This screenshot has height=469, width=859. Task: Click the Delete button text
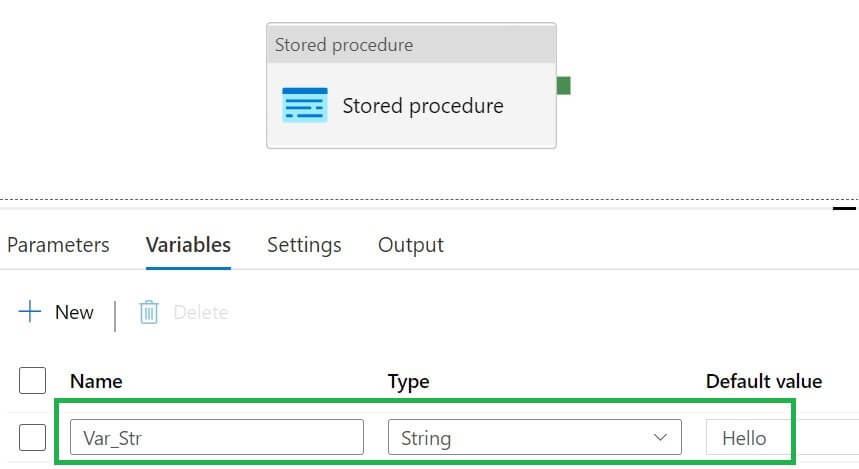201,313
